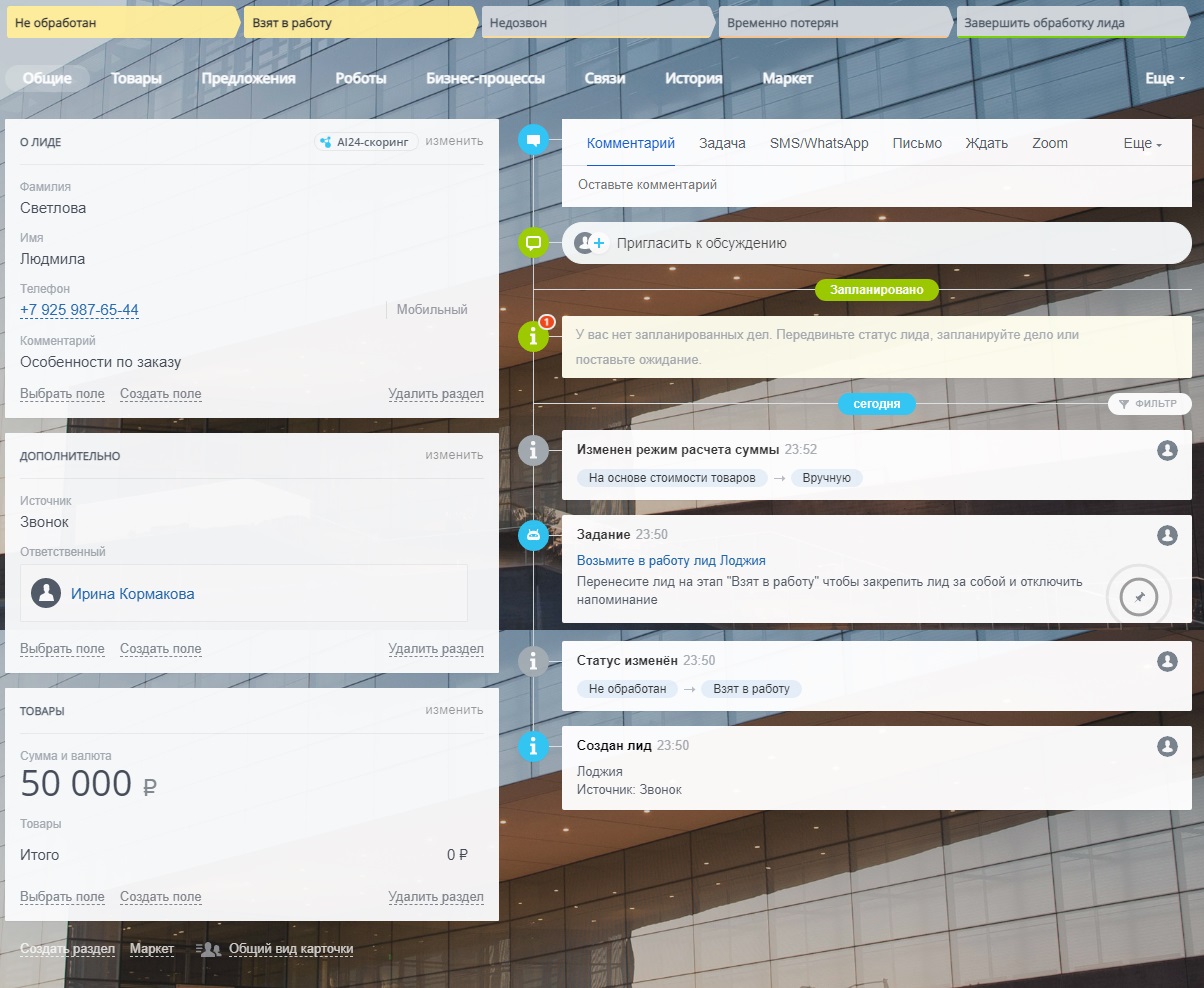This screenshot has width=1204, height=988.
Task: Click the Оставьте комментарий input field
Action: pos(877,185)
